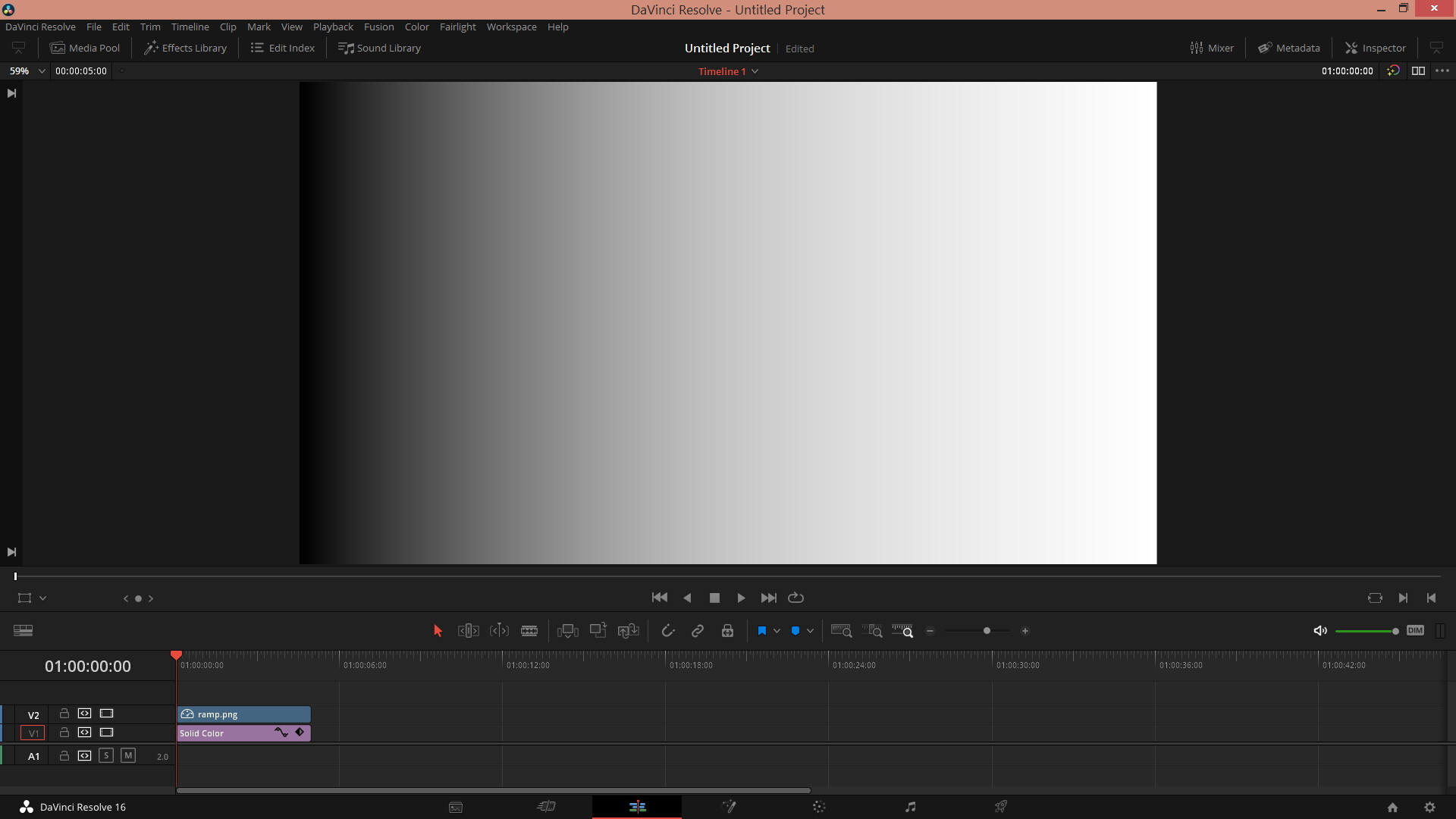This screenshot has width=1456, height=819.
Task: Toggle Position Lock padlock icon
Action: tap(727, 631)
